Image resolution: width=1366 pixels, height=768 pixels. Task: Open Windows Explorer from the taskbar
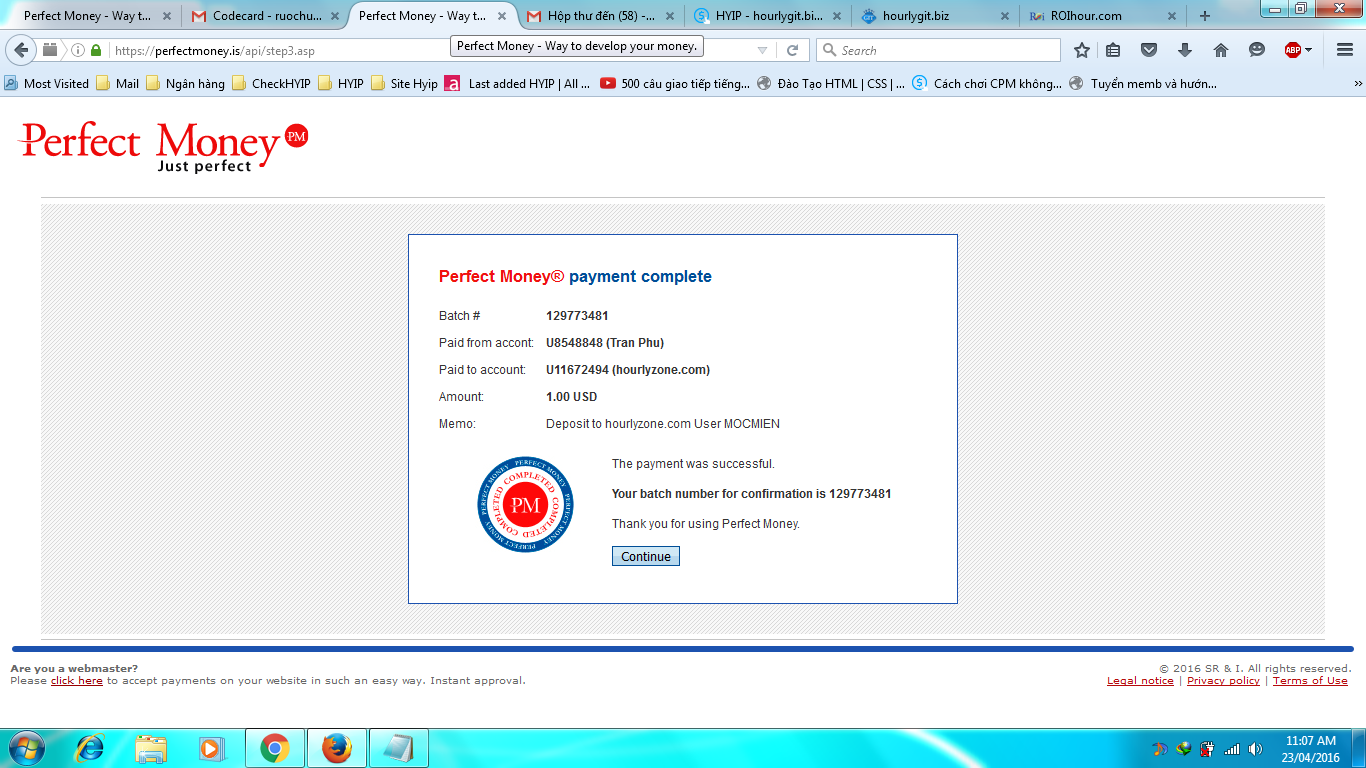coord(151,748)
